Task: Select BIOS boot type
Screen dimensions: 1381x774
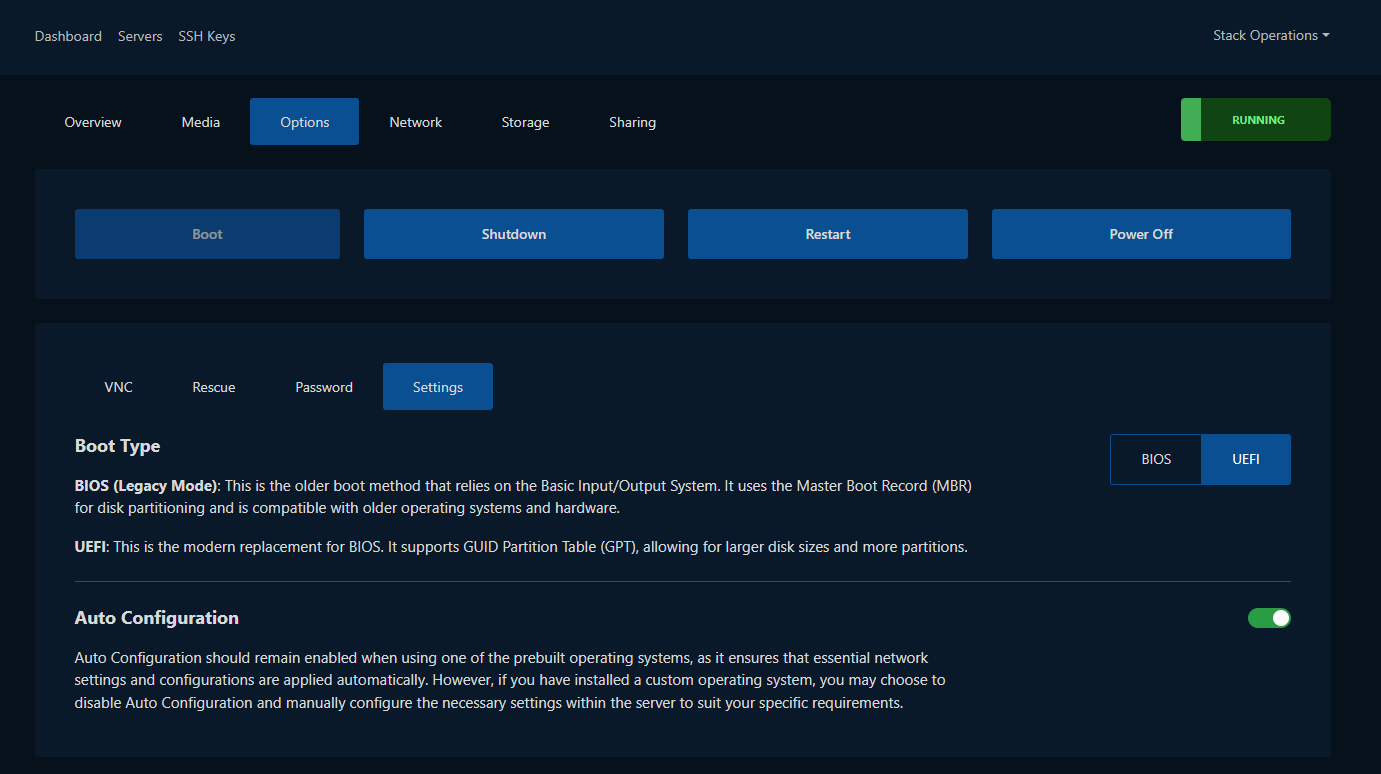Action: 1156,460
